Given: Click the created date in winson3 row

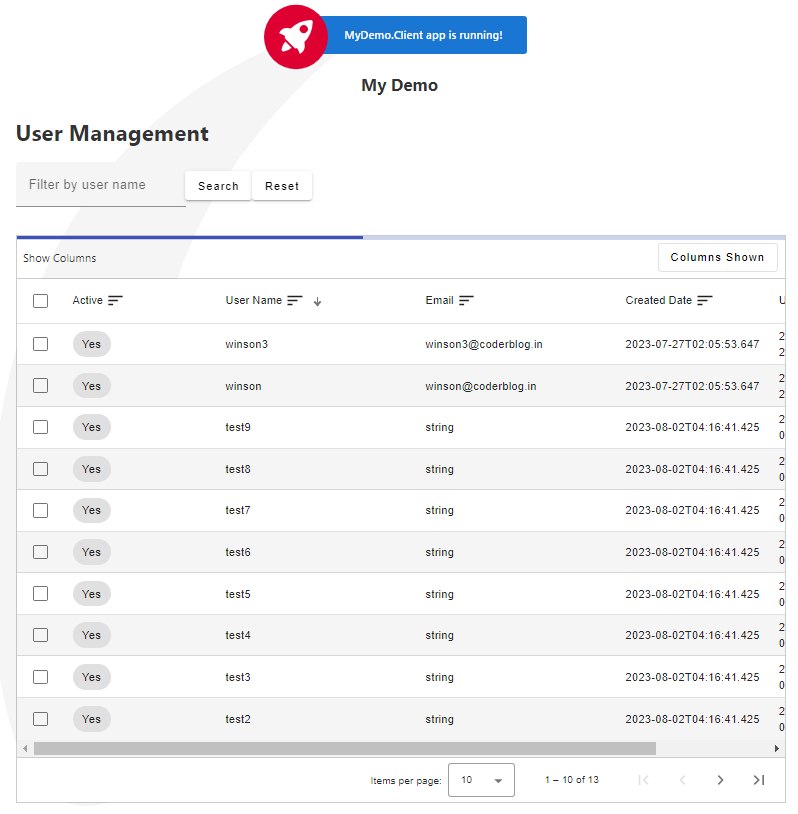Looking at the screenshot, I should click(x=692, y=344).
